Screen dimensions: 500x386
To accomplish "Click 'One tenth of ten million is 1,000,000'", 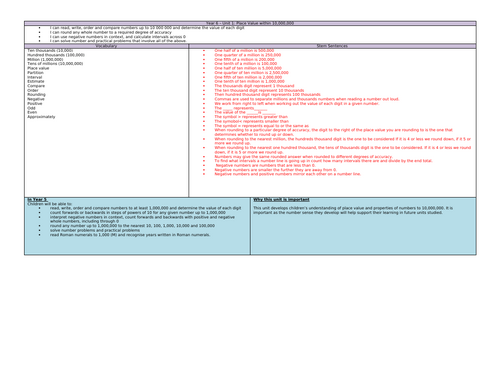I will [250, 81].
